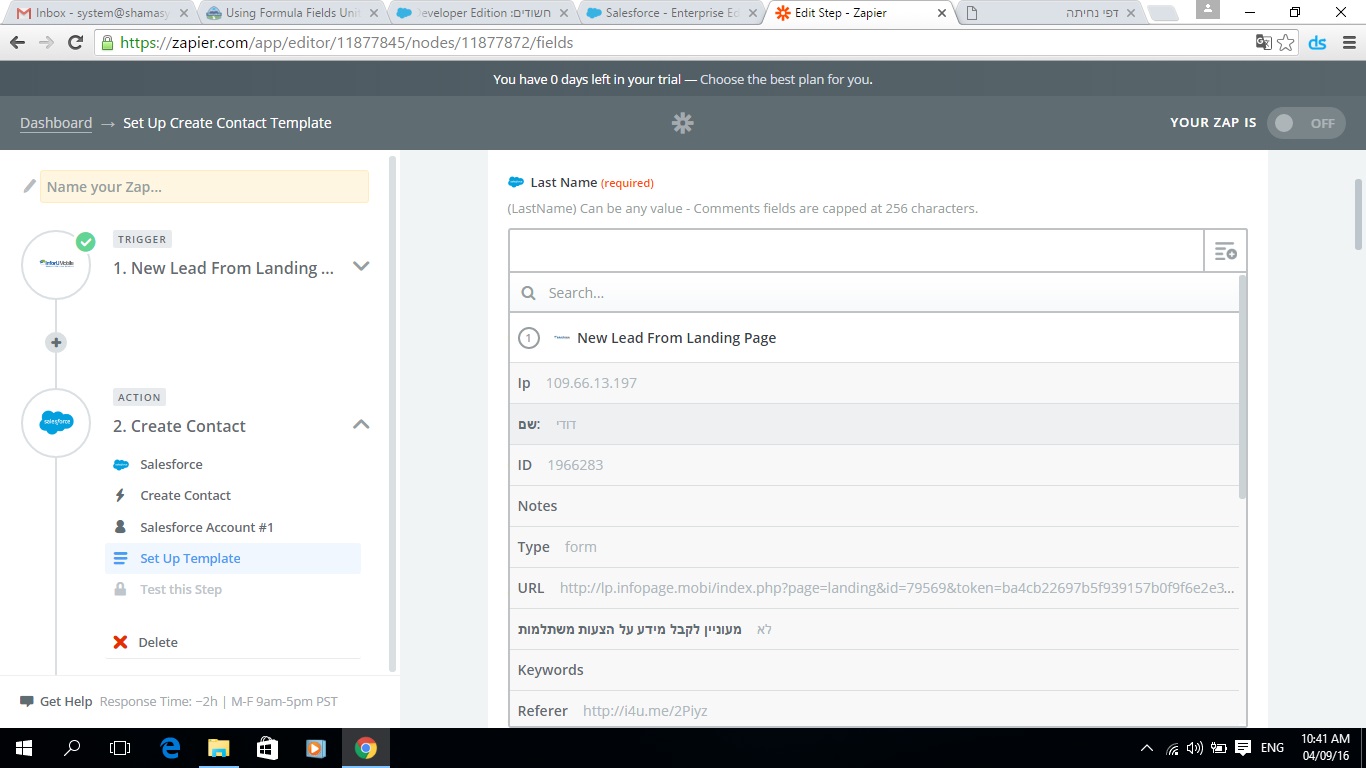1366x768 pixels.
Task: Click the Last Name text input field
Action: point(856,250)
